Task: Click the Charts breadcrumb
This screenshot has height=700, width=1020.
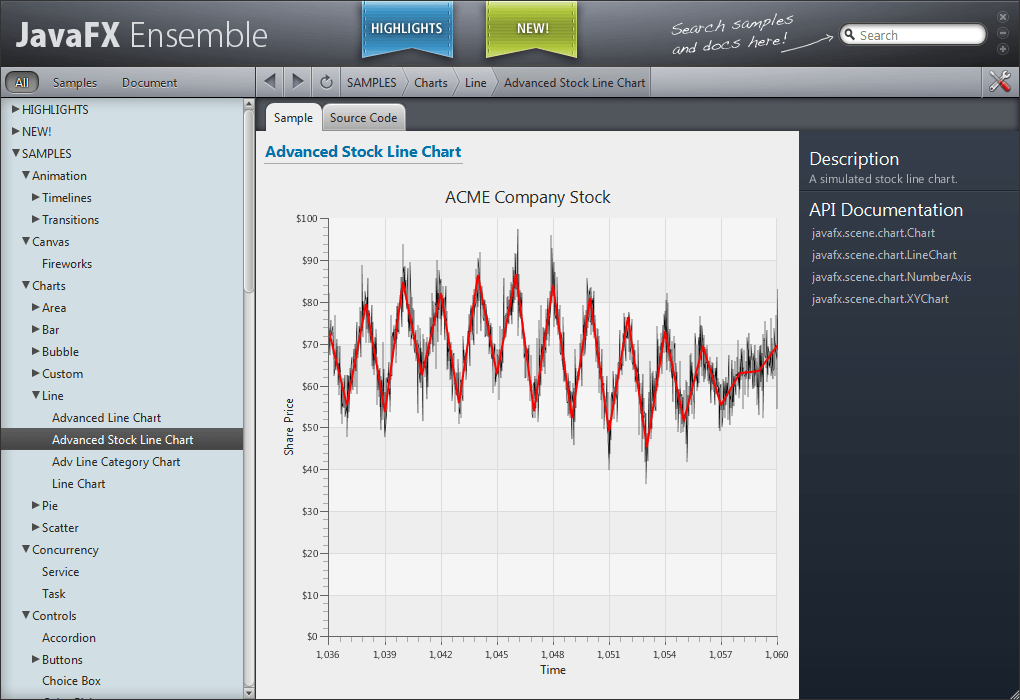Action: click(x=431, y=83)
